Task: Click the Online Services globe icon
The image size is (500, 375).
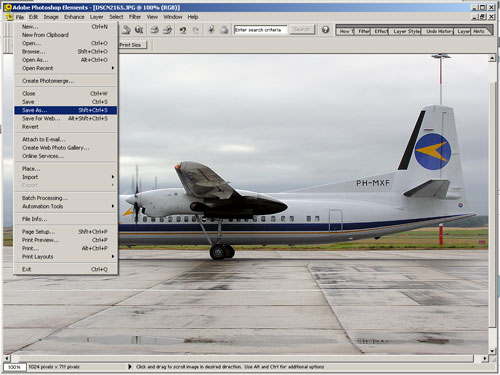Action: pyautogui.click(x=139, y=30)
